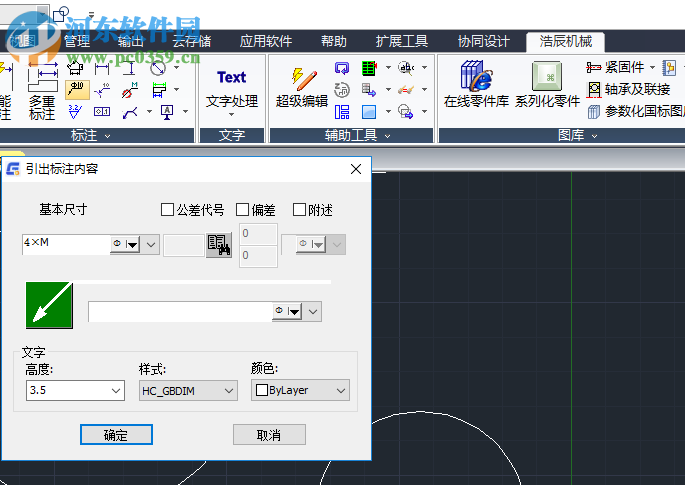Click the table export arrow icon
Image resolution: width=685 pixels, height=485 pixels.
[369, 90]
